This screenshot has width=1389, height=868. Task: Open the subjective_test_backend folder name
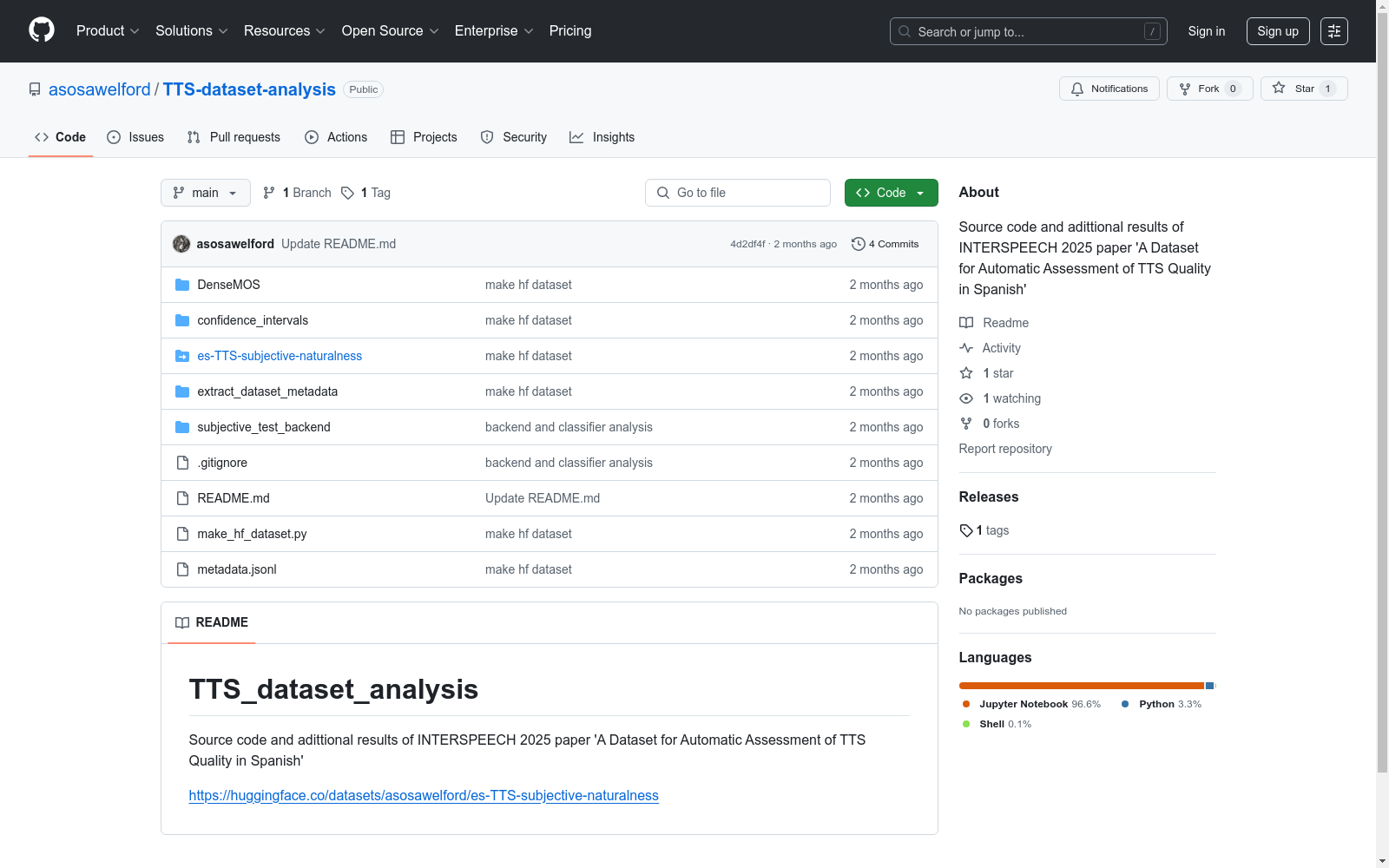264,427
